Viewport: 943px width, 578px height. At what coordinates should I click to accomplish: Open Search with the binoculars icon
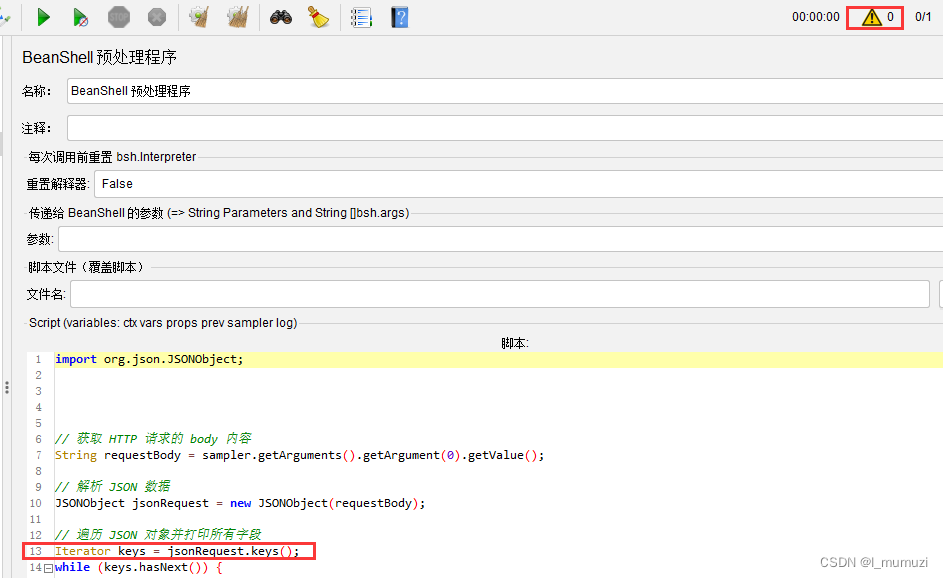(x=281, y=17)
